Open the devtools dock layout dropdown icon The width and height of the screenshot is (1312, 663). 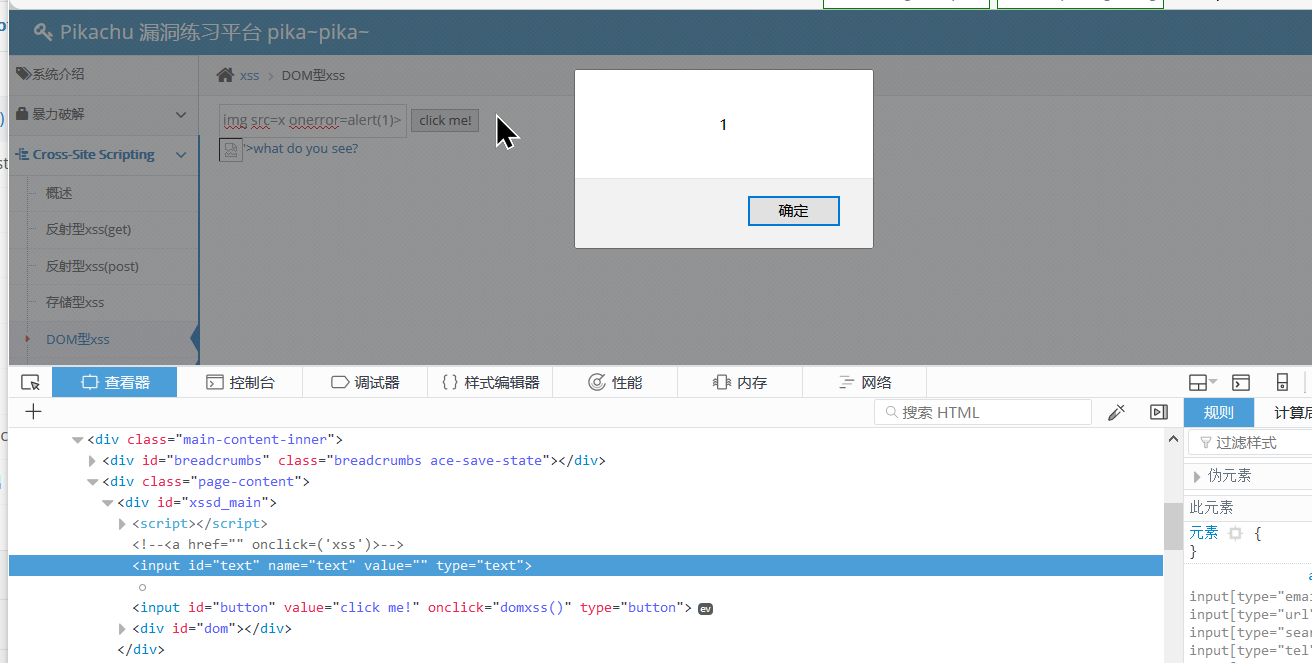click(1202, 382)
